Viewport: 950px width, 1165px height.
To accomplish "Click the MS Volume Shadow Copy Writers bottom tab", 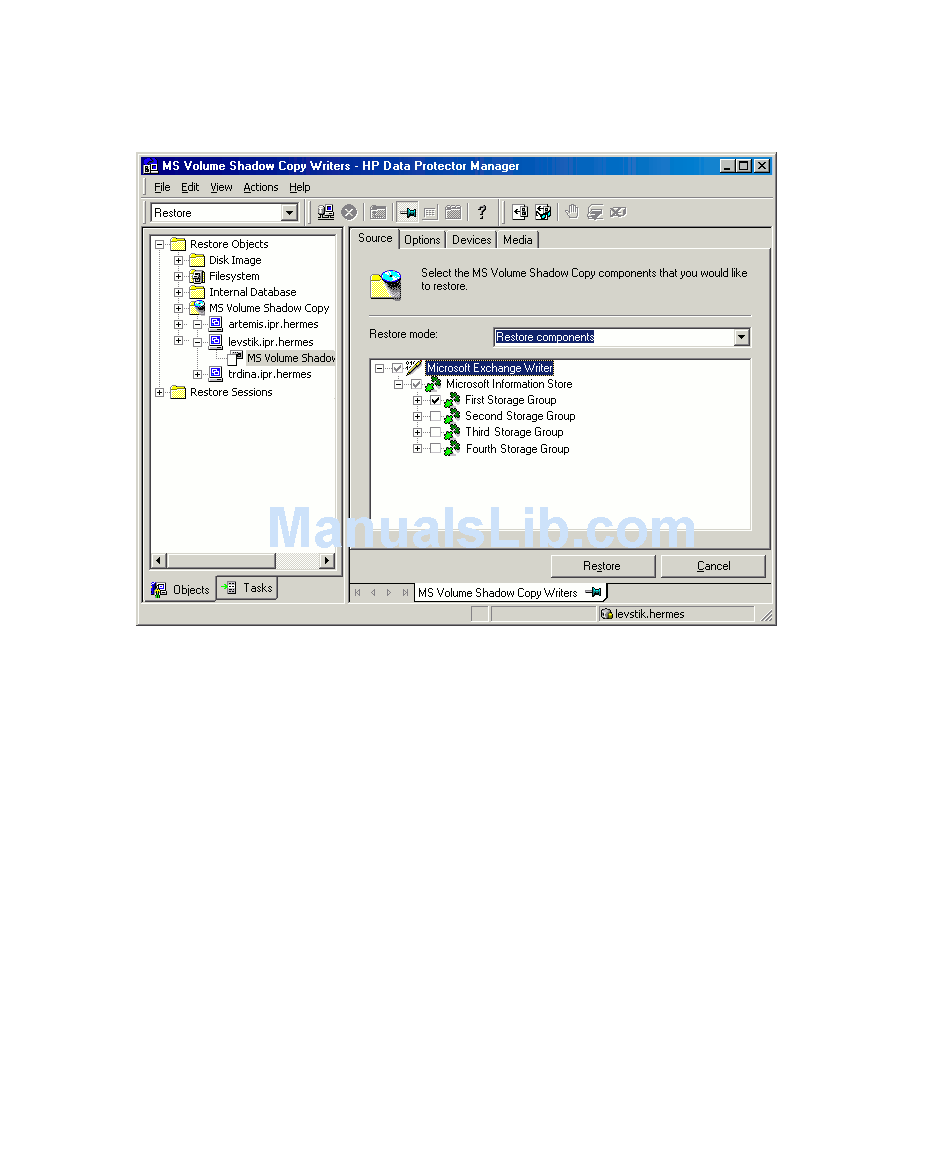I will point(510,593).
